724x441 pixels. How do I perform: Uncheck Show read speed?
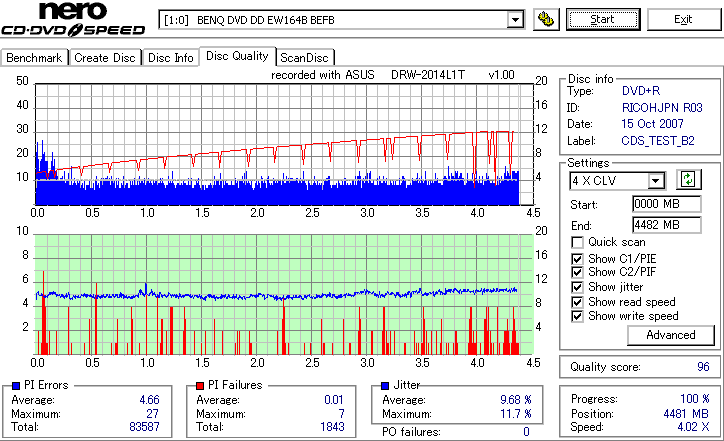tap(577, 302)
